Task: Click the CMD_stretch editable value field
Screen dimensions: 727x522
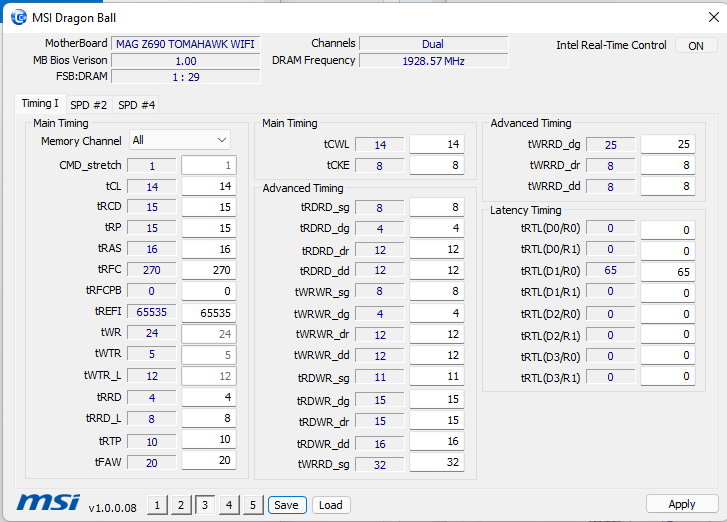Action: 209,166
